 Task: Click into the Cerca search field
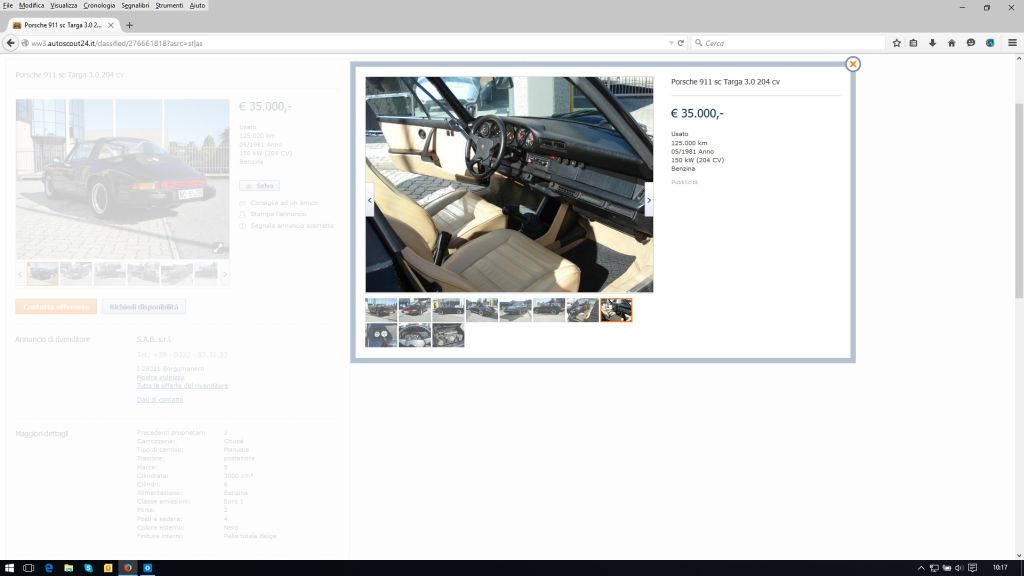[x=790, y=43]
